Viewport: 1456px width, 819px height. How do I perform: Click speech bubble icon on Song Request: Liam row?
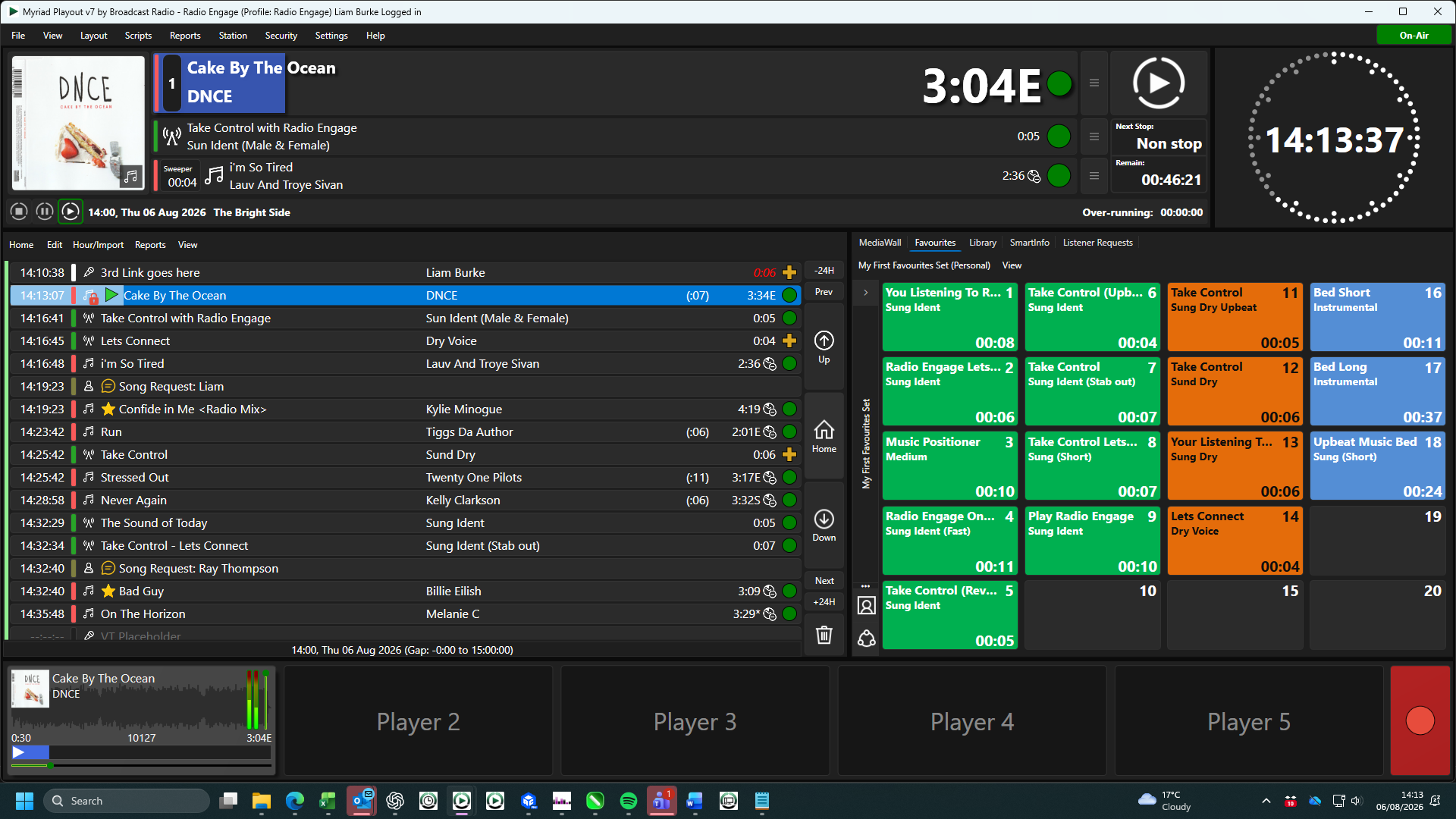108,387
